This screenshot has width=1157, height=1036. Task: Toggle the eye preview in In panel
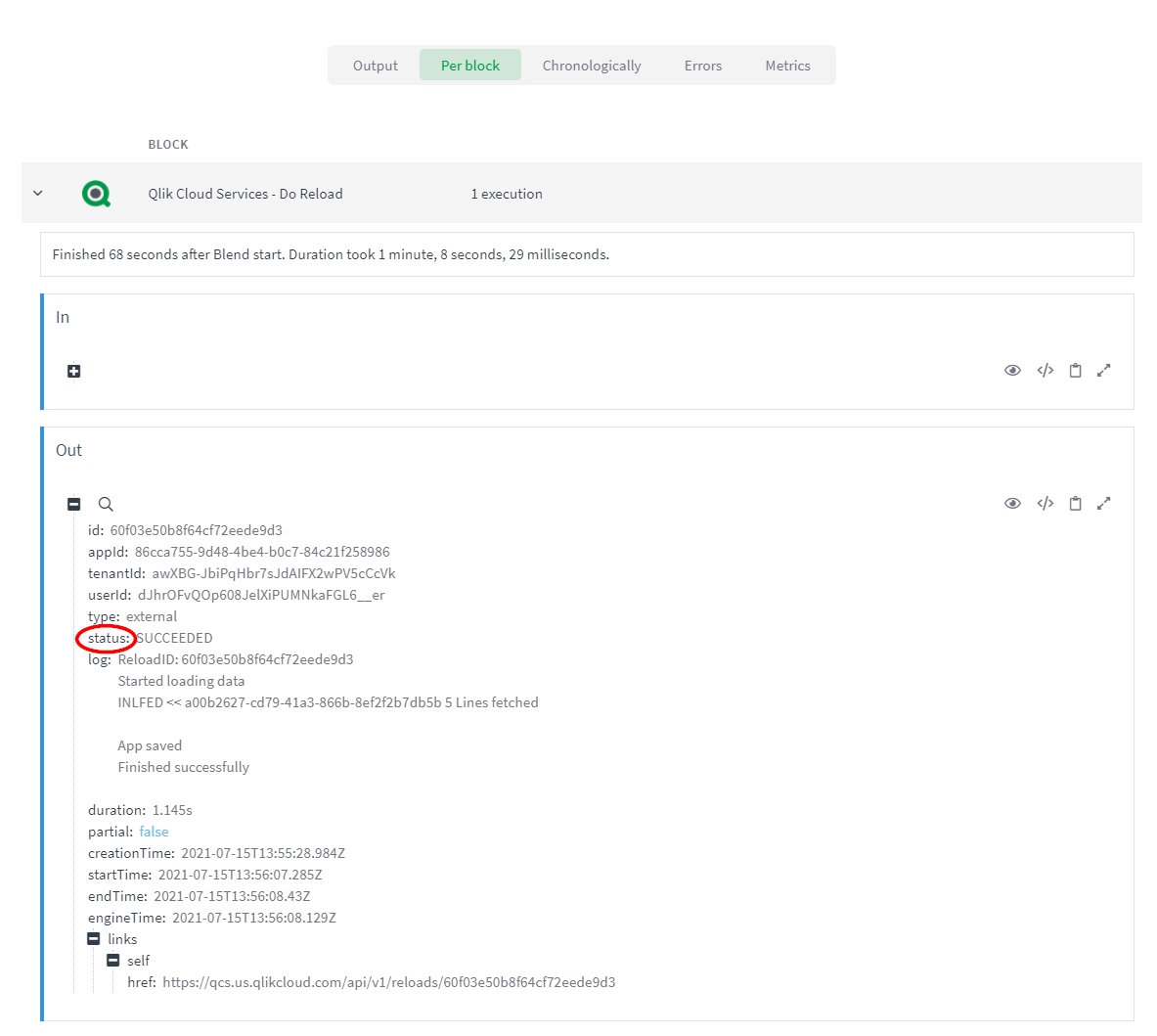click(1012, 371)
